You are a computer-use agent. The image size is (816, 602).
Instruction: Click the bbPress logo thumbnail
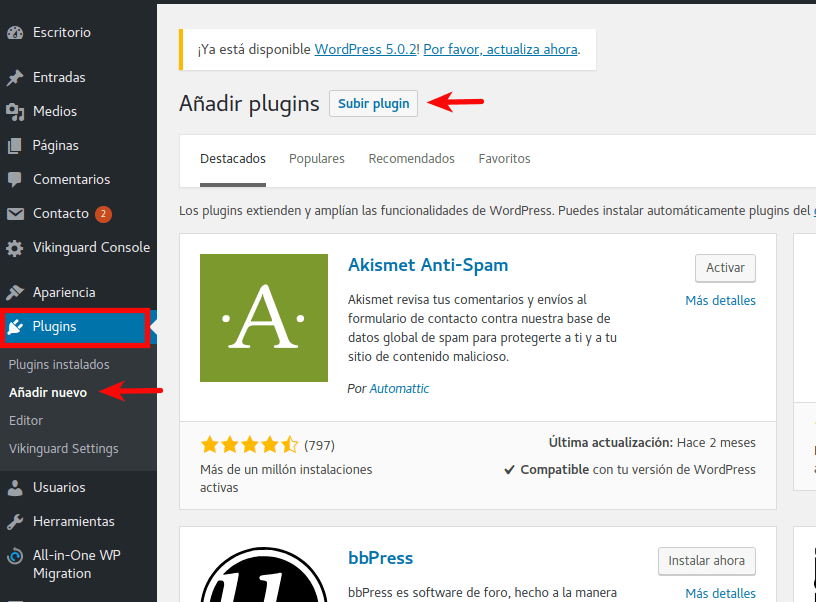click(264, 574)
